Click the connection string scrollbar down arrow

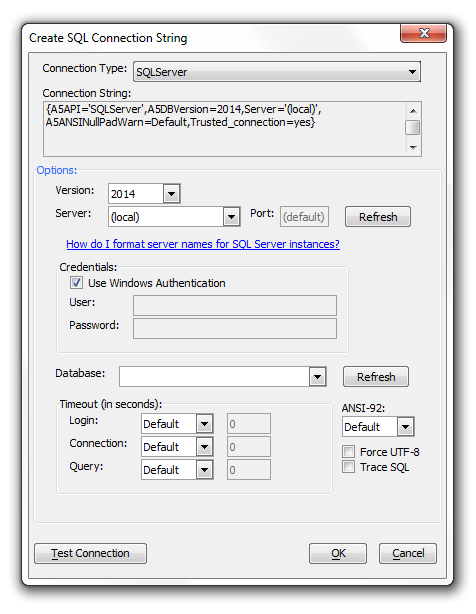(x=413, y=148)
